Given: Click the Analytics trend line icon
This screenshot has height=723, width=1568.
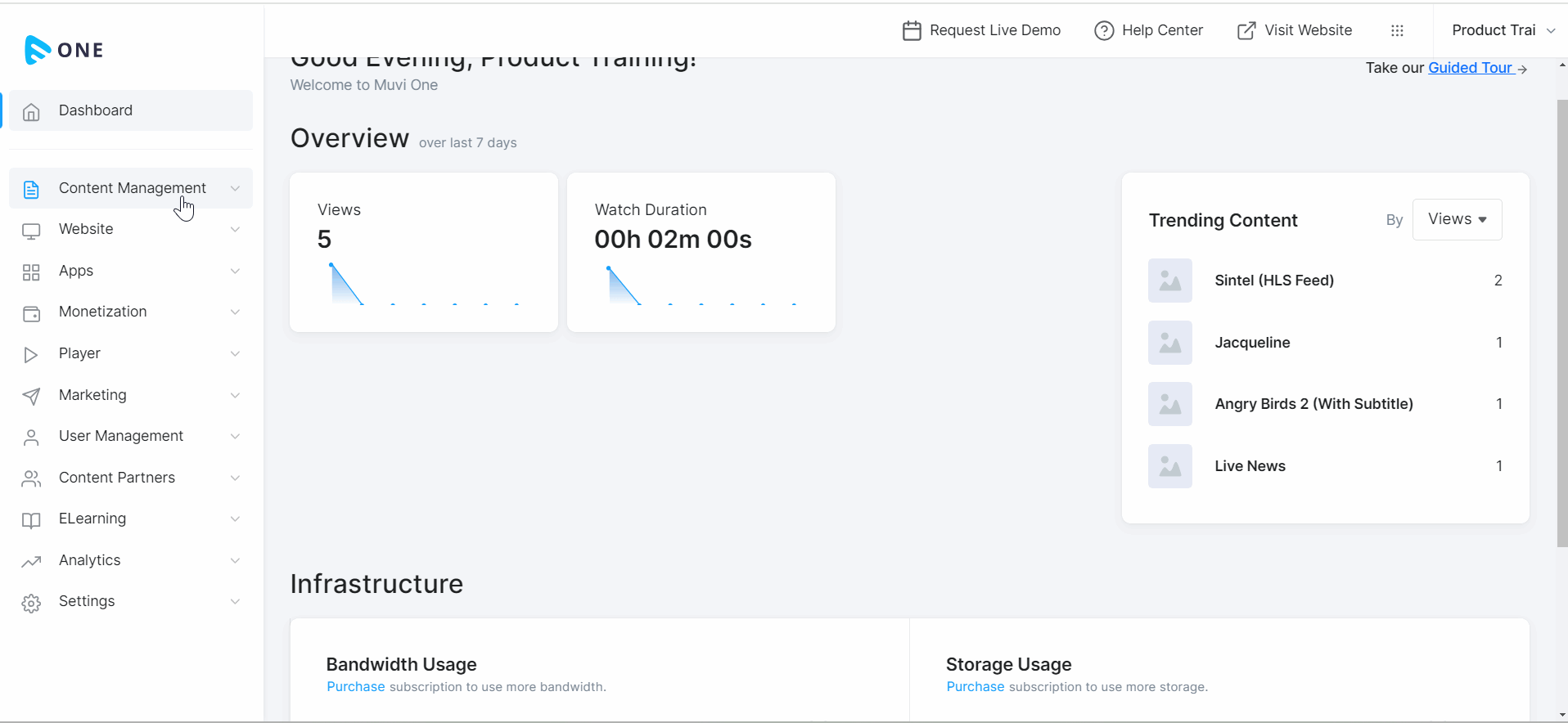Looking at the screenshot, I should click(x=31, y=561).
